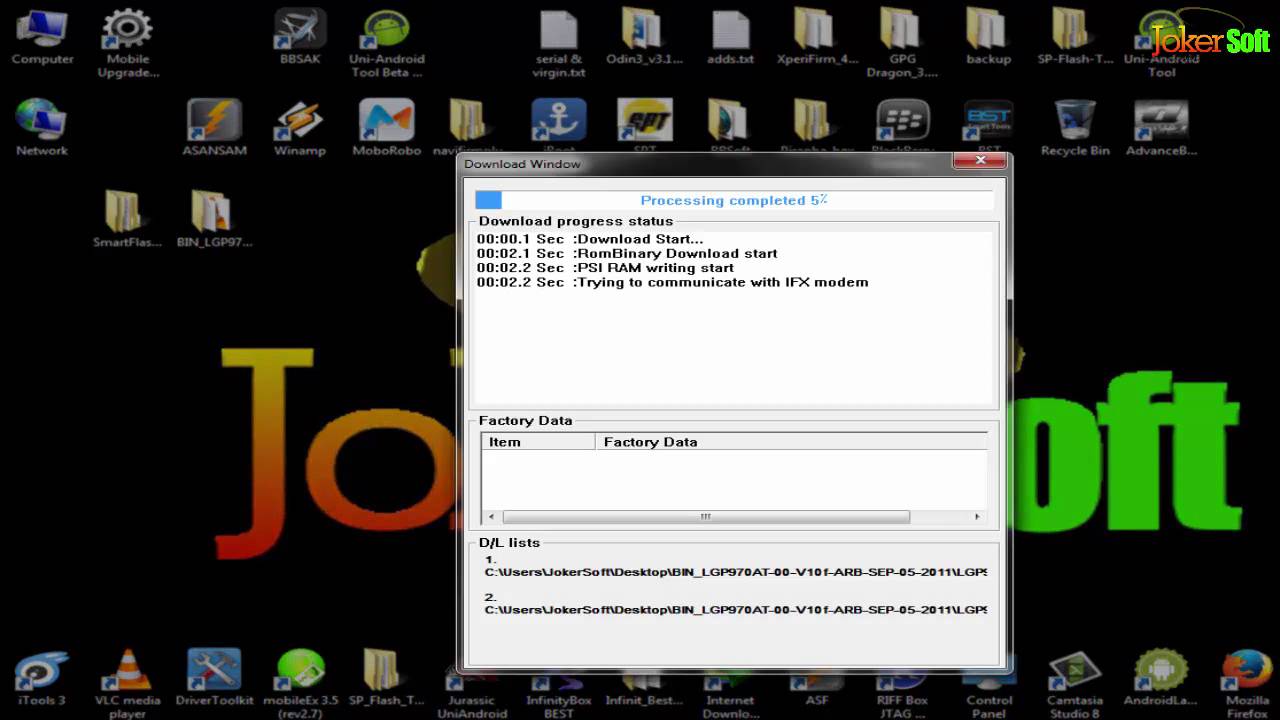Open the SP_Flash_T folder at bottom

(386, 677)
